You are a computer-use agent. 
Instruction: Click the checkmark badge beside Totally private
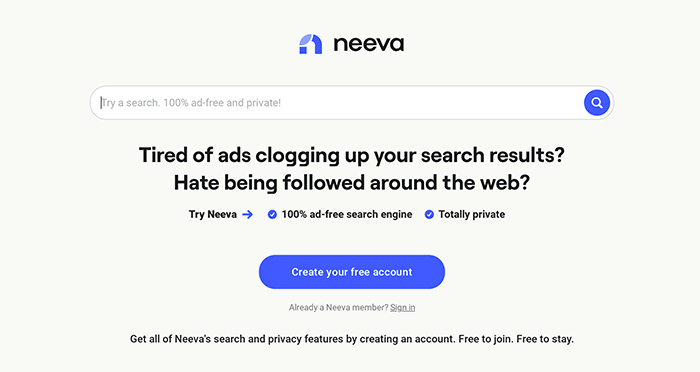click(429, 215)
